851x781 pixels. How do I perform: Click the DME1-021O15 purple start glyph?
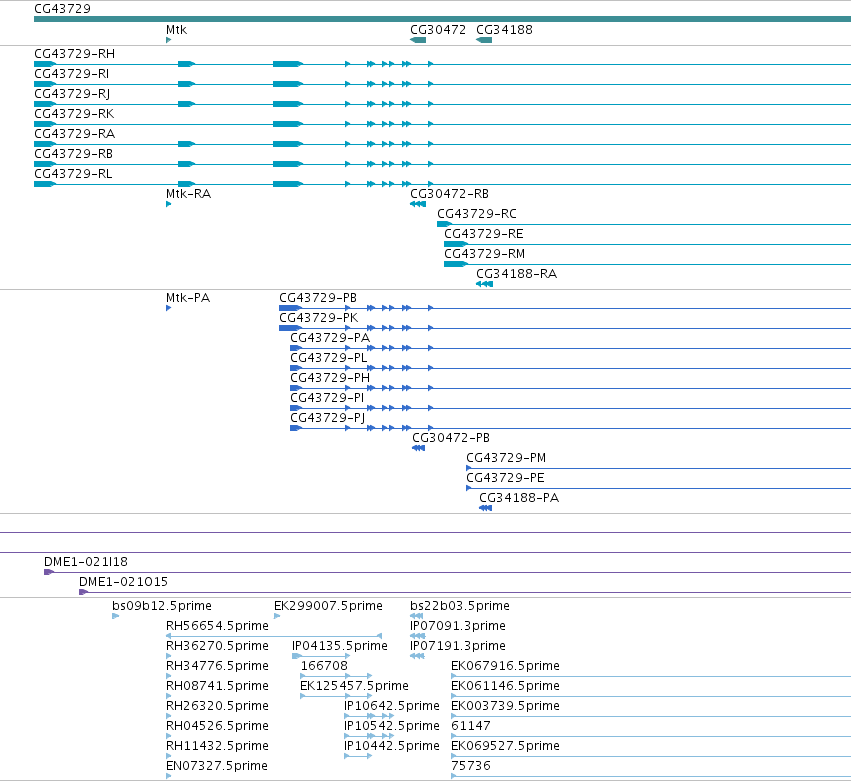point(83,592)
